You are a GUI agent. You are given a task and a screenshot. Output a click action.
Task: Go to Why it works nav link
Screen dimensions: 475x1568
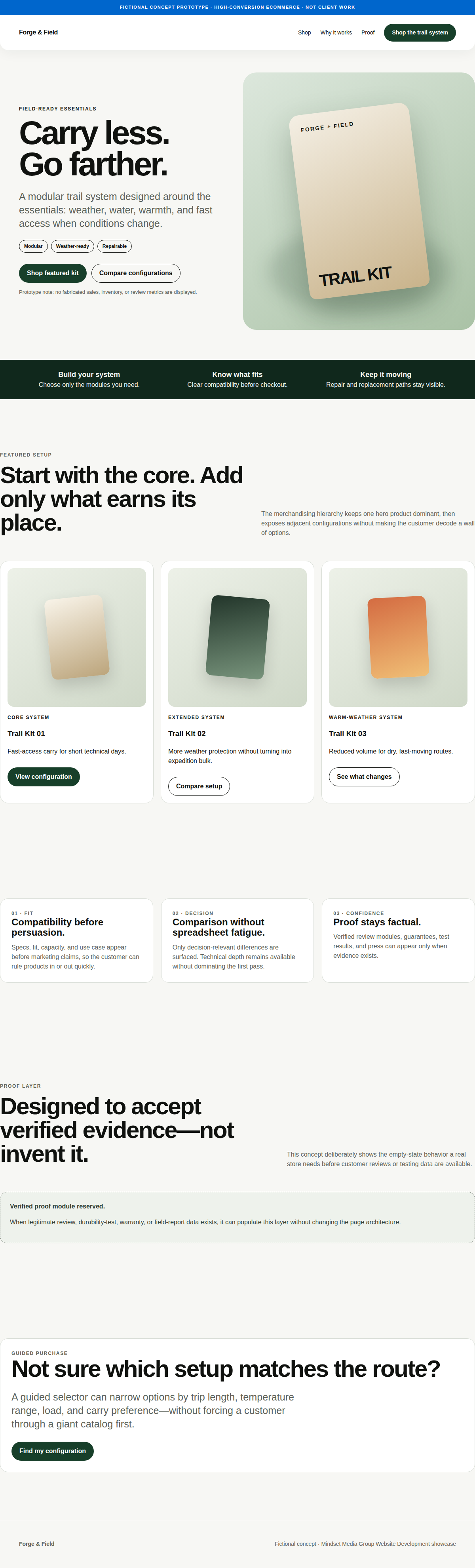click(x=336, y=33)
